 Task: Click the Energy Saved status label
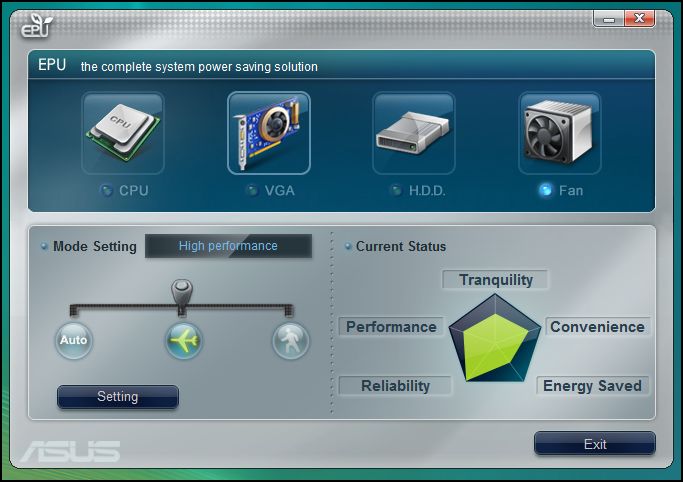pyautogui.click(x=592, y=386)
